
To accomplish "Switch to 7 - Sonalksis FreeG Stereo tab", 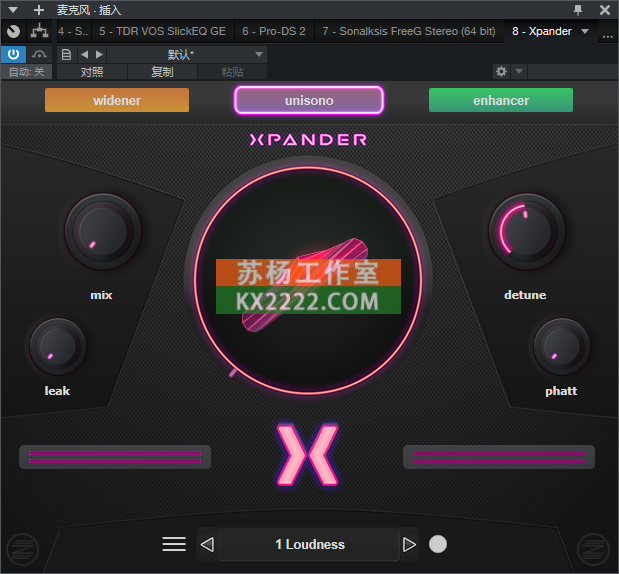I will pos(409,31).
